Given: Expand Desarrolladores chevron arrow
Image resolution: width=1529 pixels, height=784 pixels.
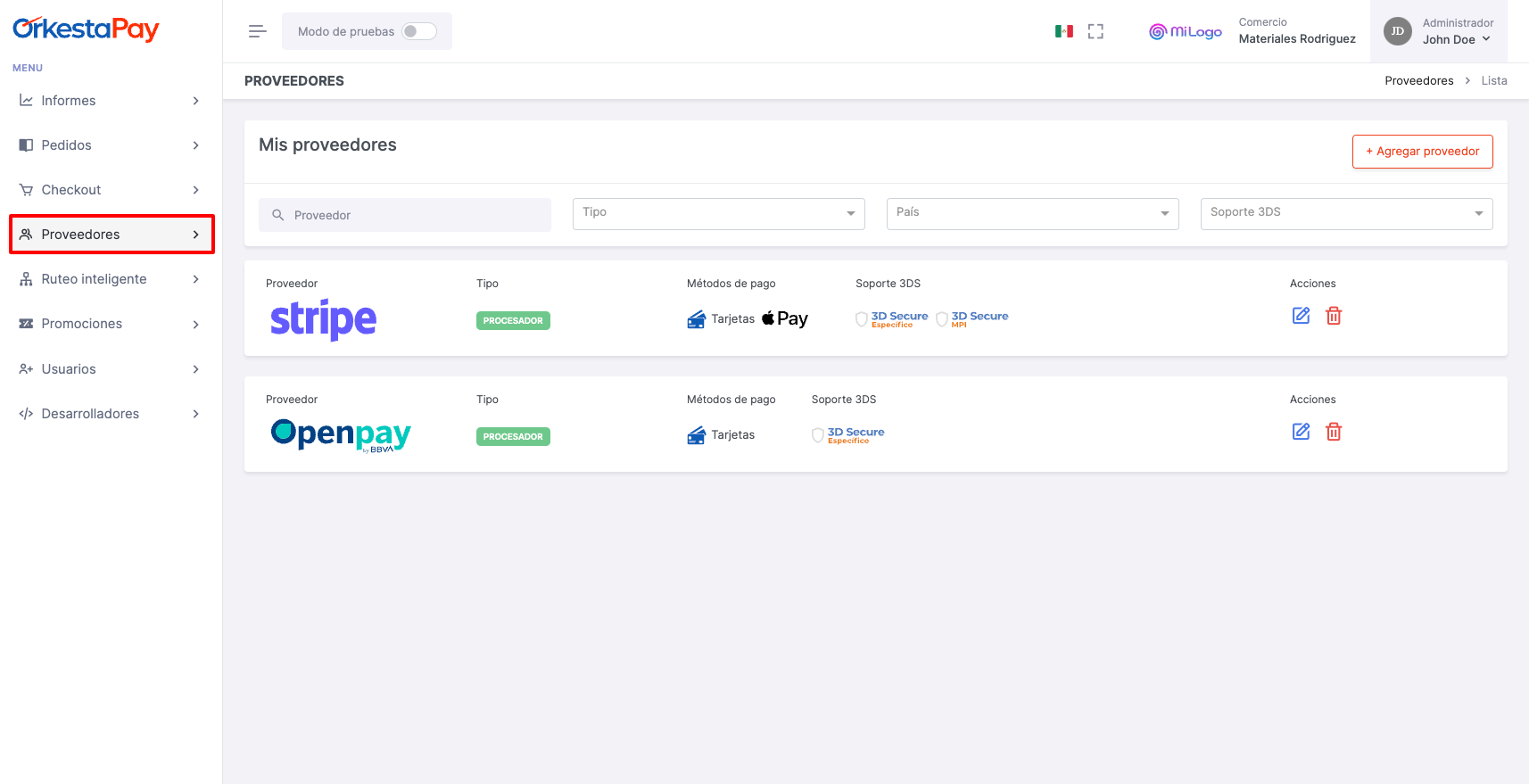Looking at the screenshot, I should coord(196,414).
